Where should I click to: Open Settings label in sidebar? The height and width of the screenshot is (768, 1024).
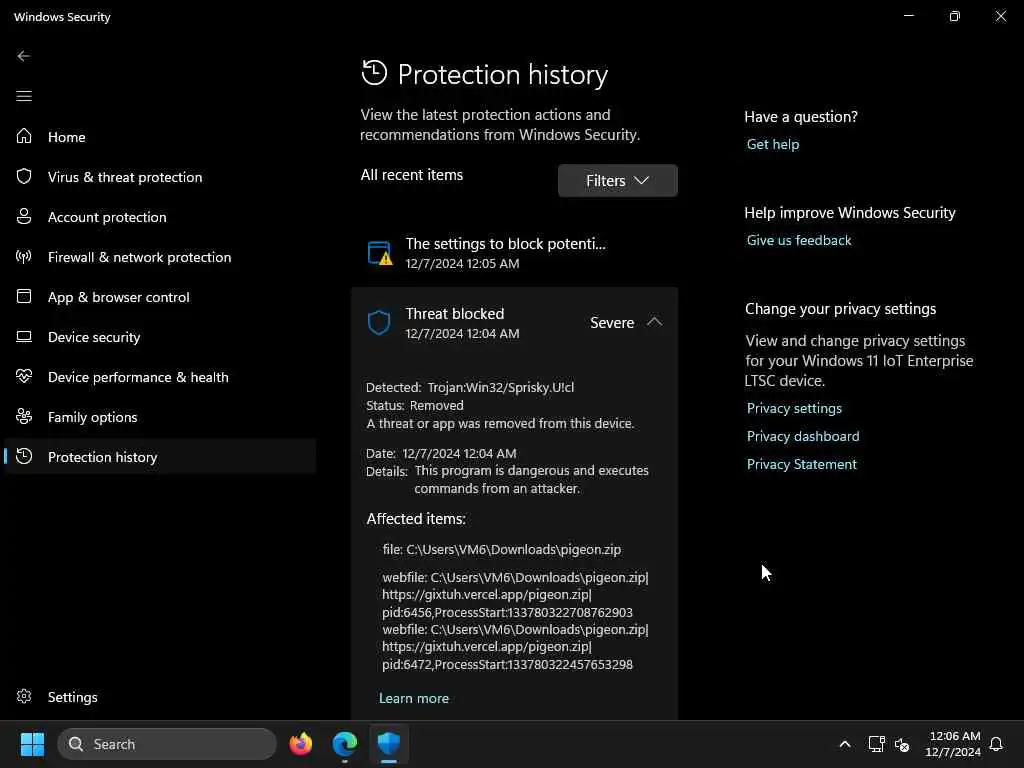[x=72, y=697]
